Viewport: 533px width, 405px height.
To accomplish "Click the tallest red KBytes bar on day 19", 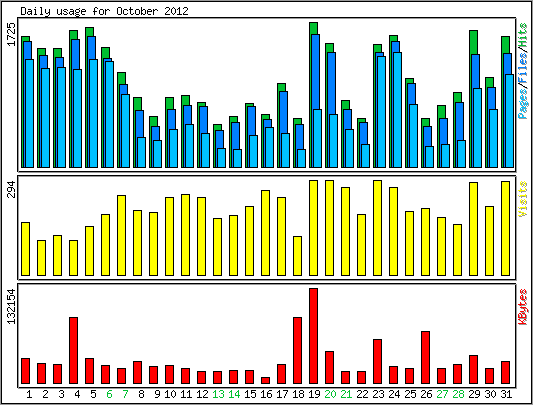I will [313, 336].
